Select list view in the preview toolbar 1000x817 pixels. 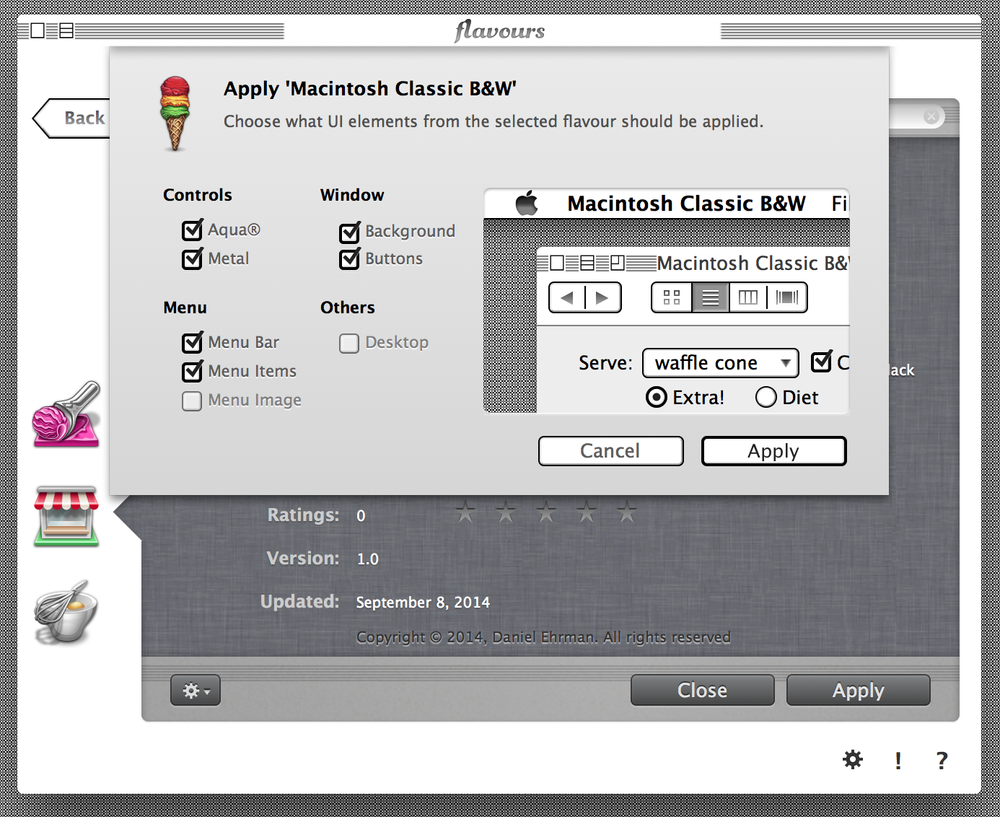710,297
